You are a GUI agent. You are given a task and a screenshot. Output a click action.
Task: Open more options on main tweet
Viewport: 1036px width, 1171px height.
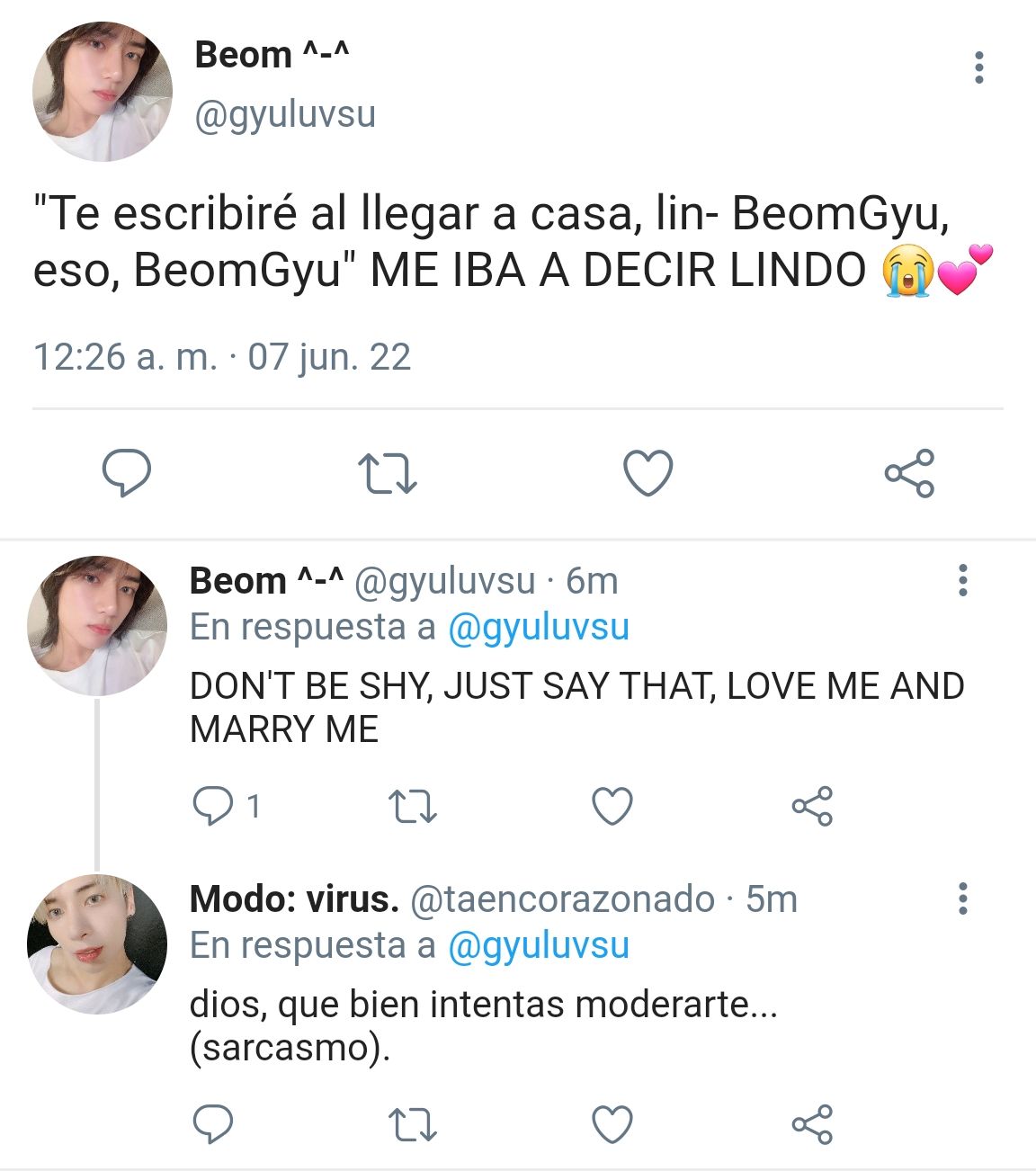(x=978, y=67)
